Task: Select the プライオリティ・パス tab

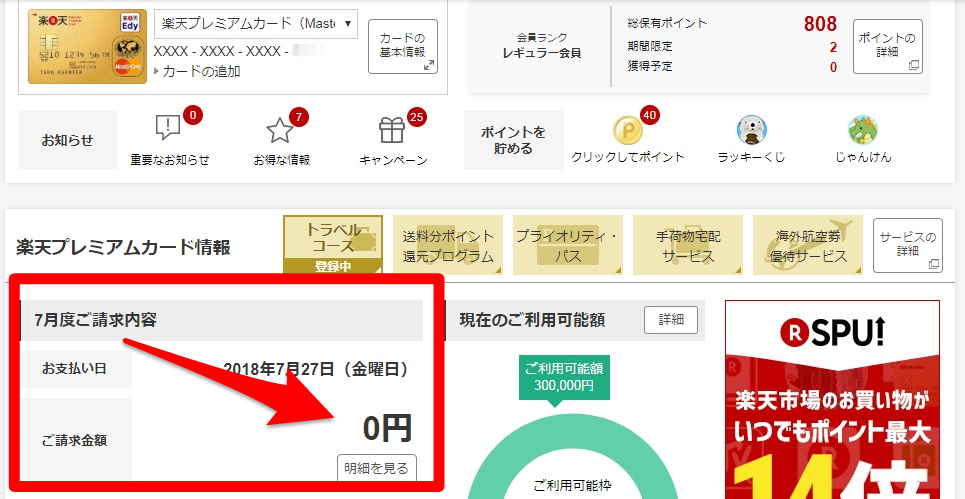Action: (x=567, y=245)
